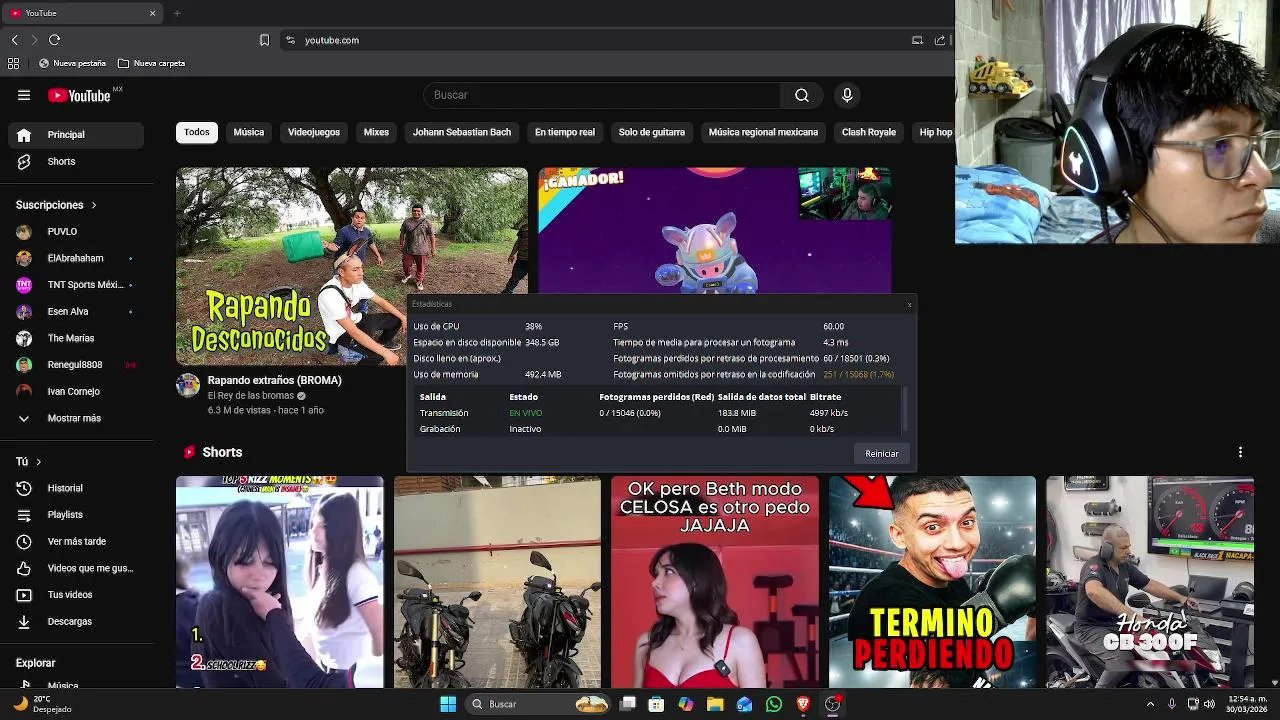Open the YouTube hamburger guide menu

point(24,95)
